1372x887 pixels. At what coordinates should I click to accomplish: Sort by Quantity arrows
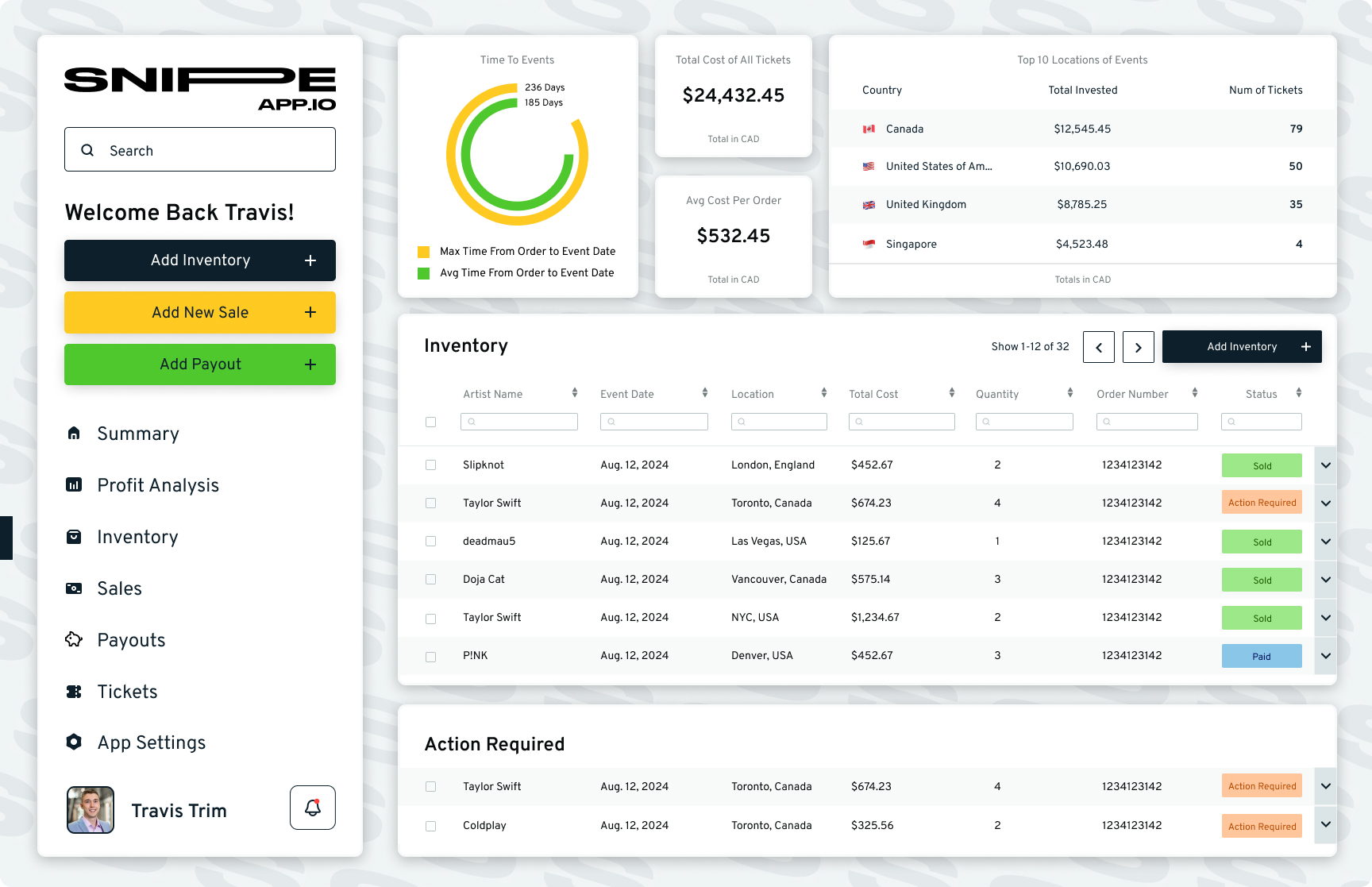click(1070, 393)
